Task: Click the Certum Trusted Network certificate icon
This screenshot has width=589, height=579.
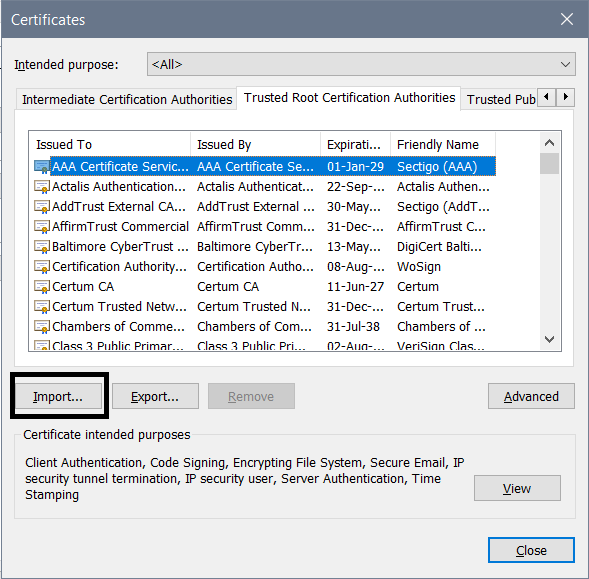Action: [42, 307]
